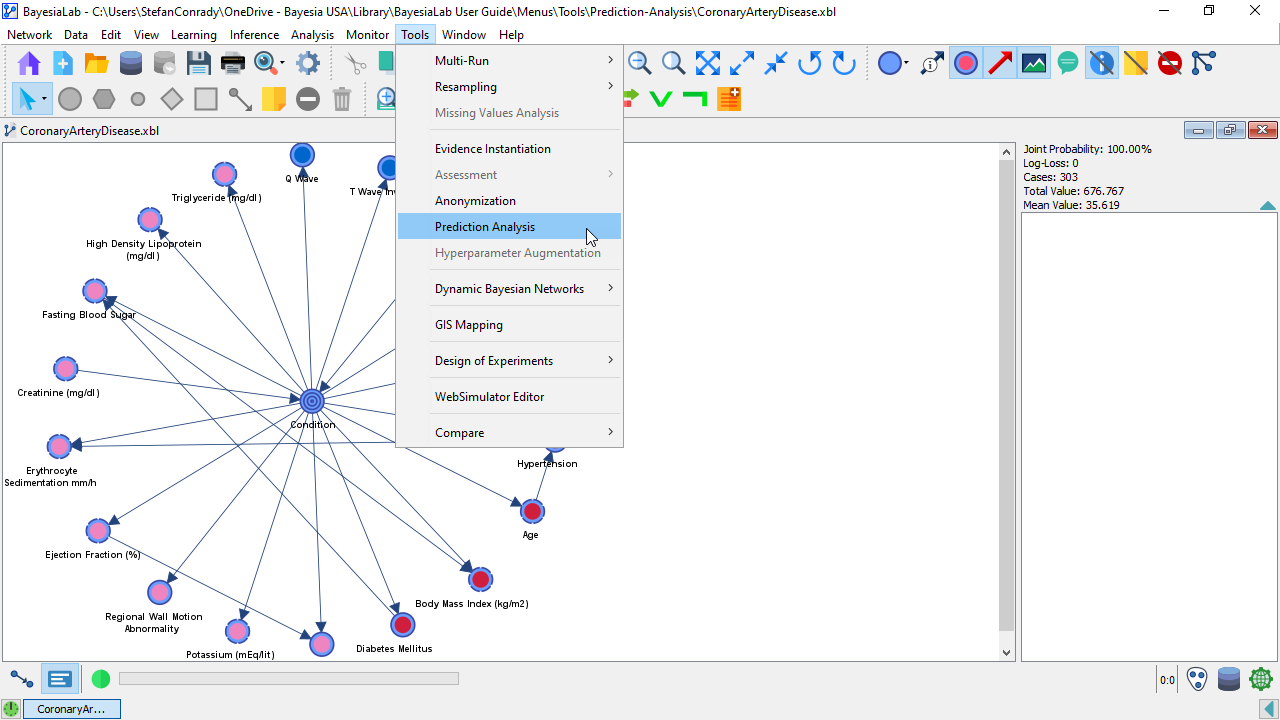Expand the Design of Experiments submenu
The width and height of the screenshot is (1280, 720).
[509, 361]
